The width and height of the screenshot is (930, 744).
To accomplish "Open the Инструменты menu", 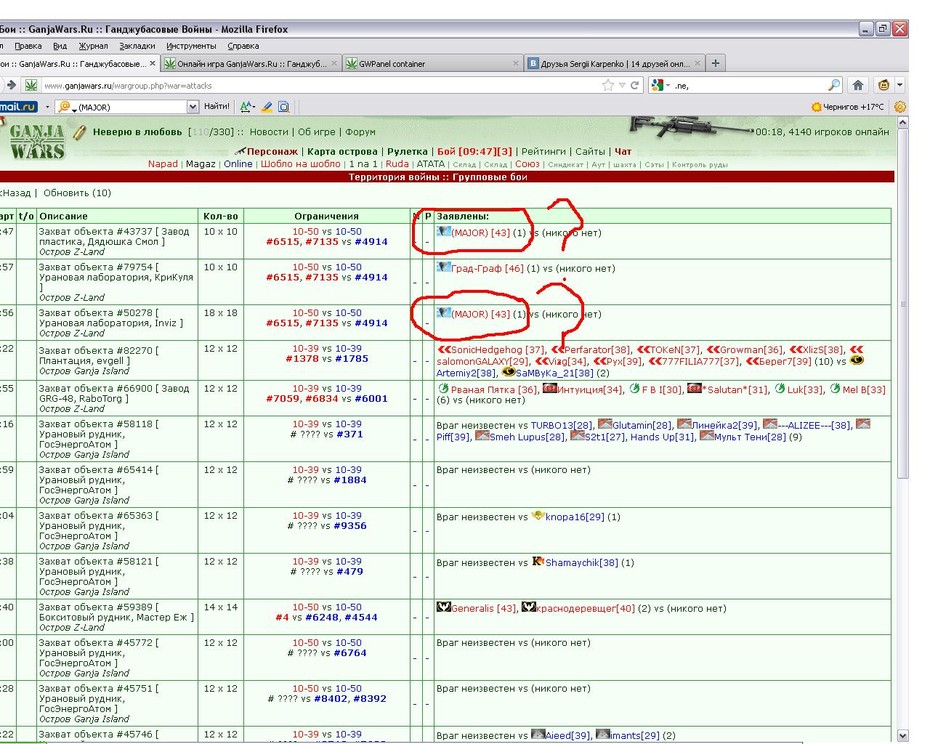I will point(191,46).
